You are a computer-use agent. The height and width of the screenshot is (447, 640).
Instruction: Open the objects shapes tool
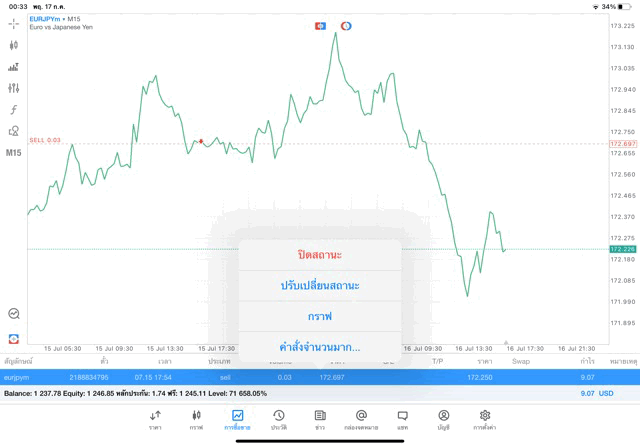pos(14,131)
